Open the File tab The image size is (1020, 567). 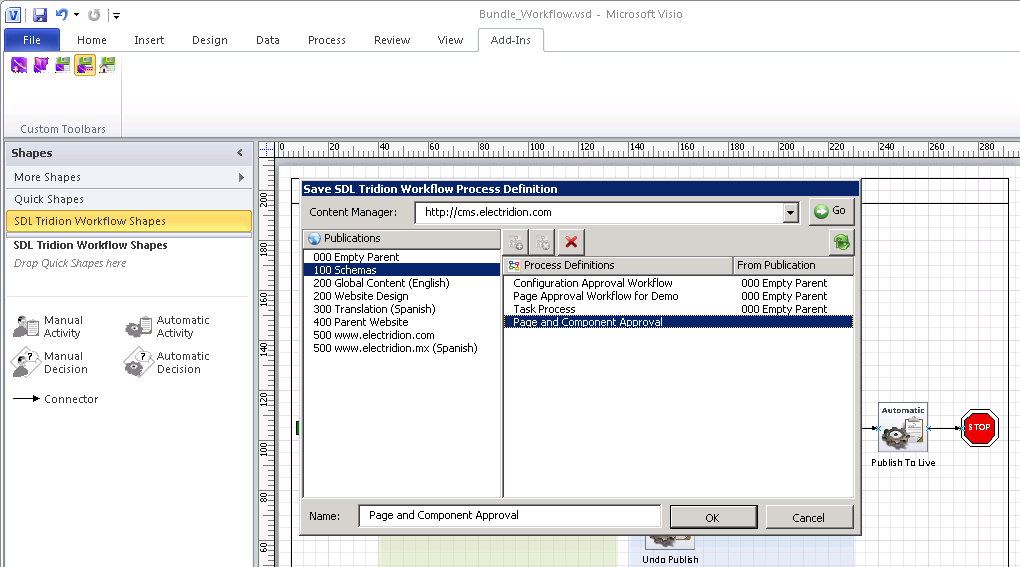click(x=32, y=40)
